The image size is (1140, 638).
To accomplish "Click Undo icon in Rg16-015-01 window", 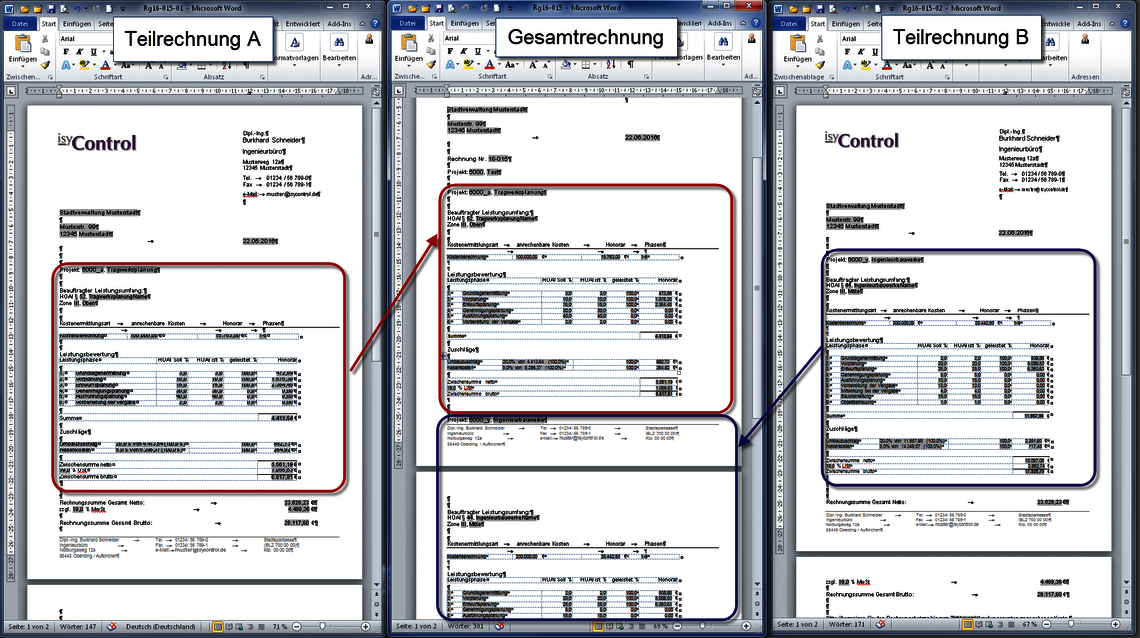I will point(76,9).
